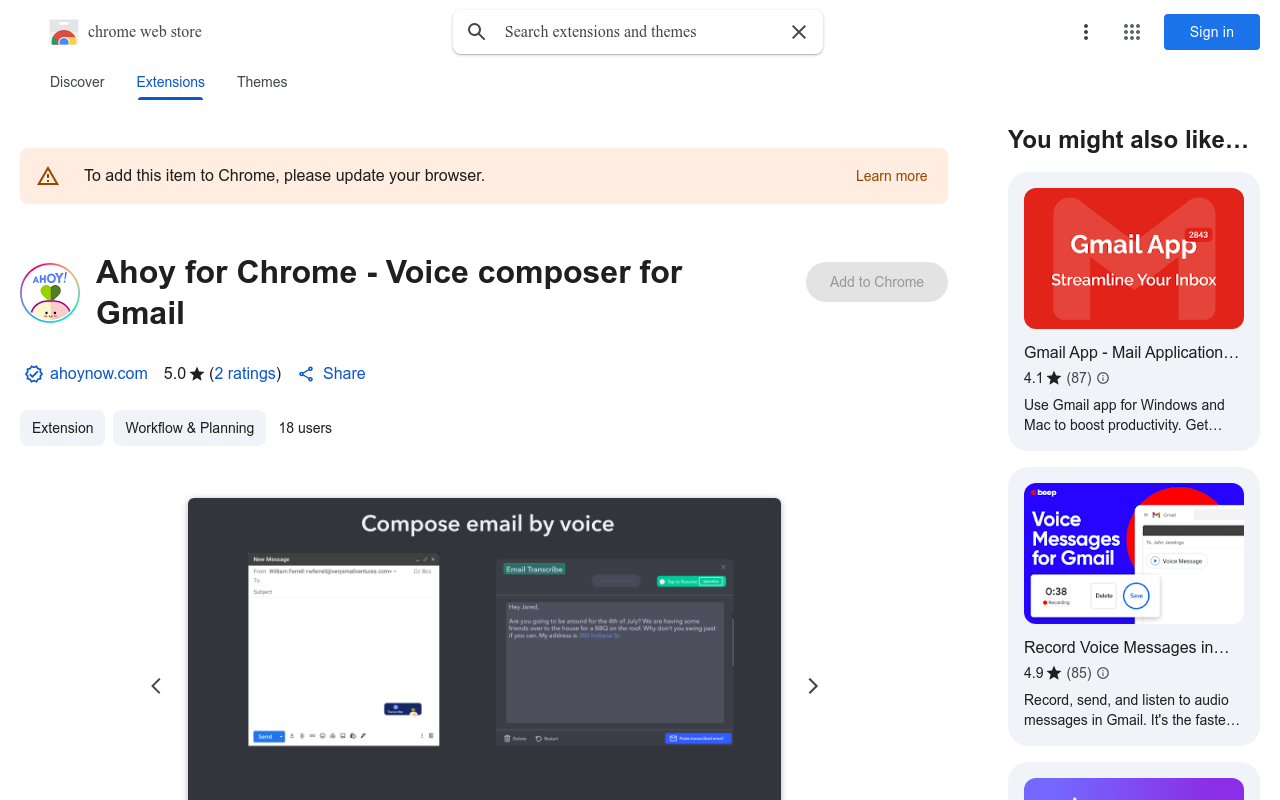Click the Ahoy for Chrome extension title
The width and height of the screenshot is (1280, 800).
click(389, 292)
